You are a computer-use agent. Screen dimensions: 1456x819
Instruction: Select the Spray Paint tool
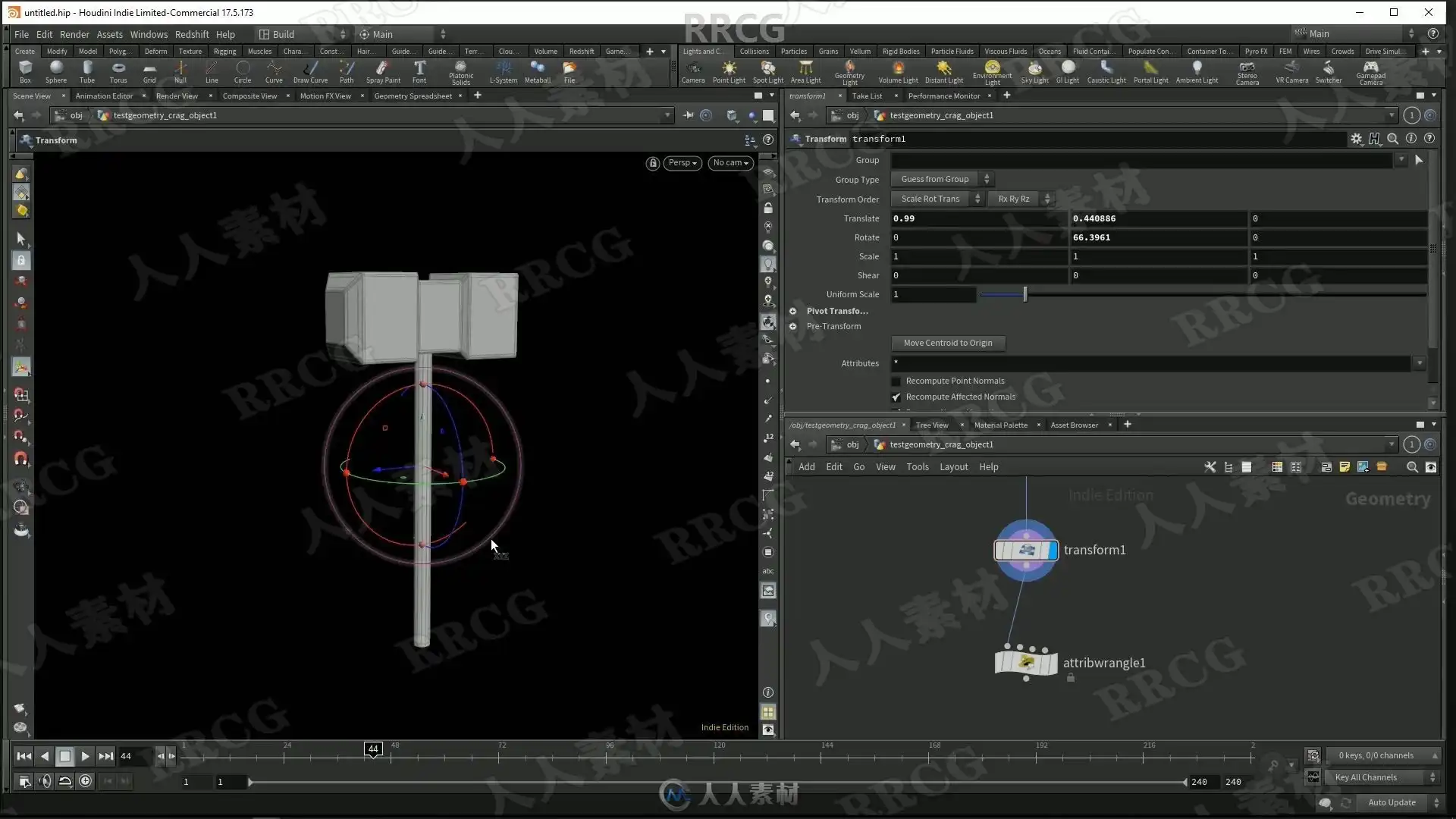pyautogui.click(x=383, y=71)
